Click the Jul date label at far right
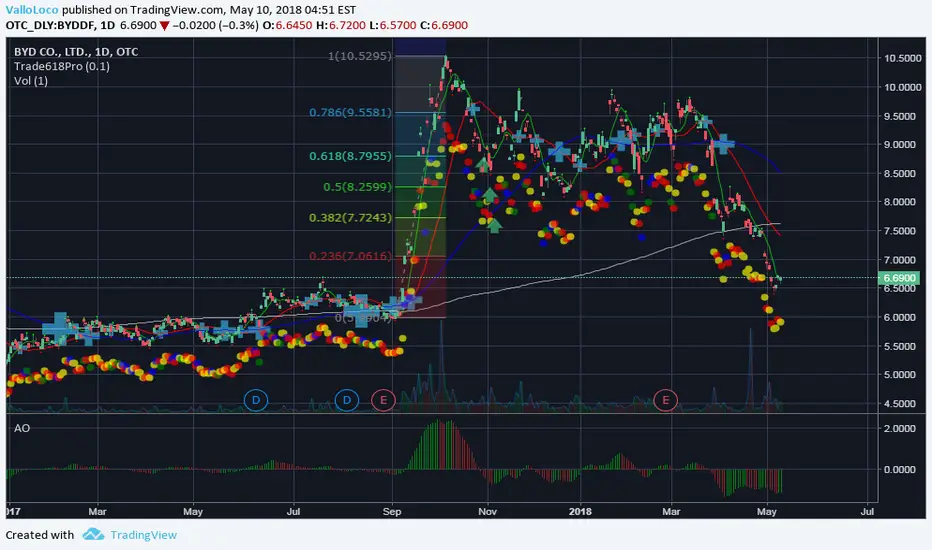932x550 pixels. pos(867,511)
